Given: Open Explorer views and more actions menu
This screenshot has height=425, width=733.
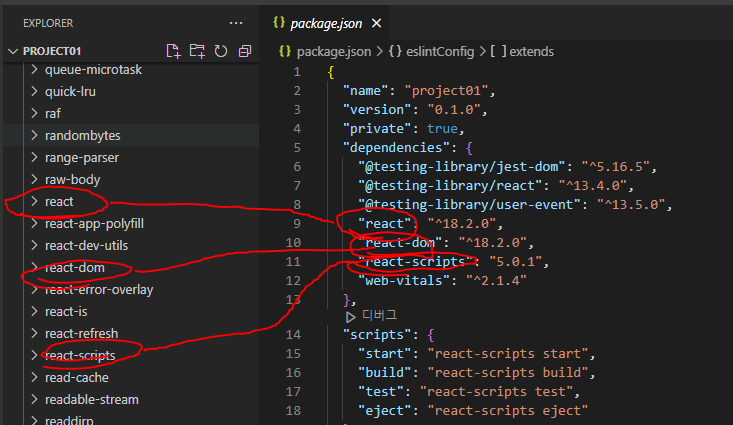Looking at the screenshot, I should [236, 23].
